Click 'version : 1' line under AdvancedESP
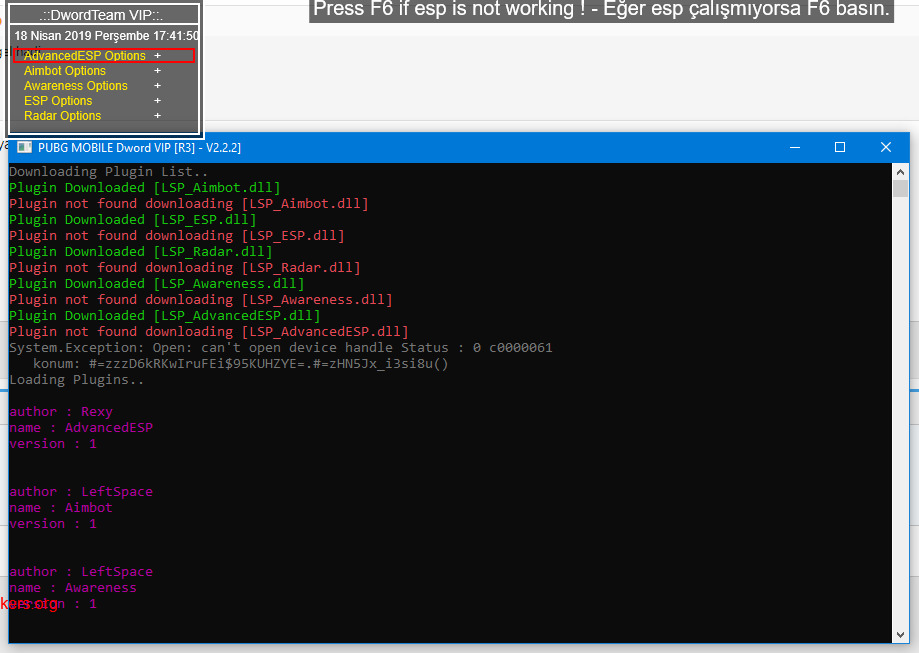The width and height of the screenshot is (919, 653). pyautogui.click(x=53, y=444)
